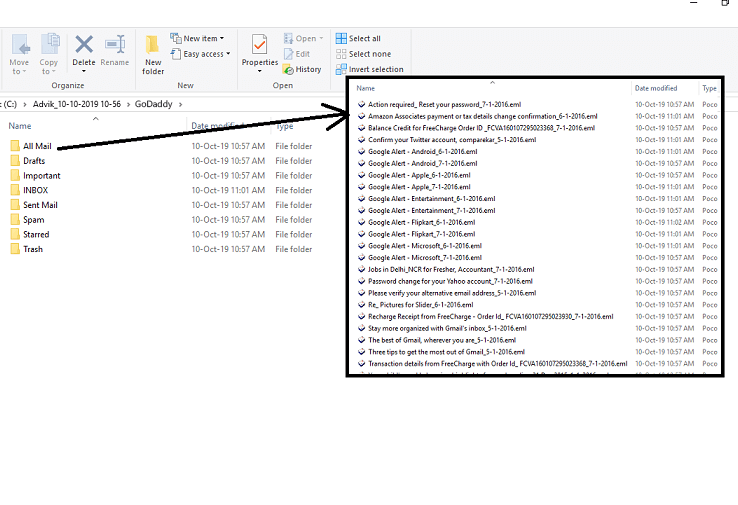Open the New item dropdown arrow
The width and height of the screenshot is (738, 505).
click(222, 38)
